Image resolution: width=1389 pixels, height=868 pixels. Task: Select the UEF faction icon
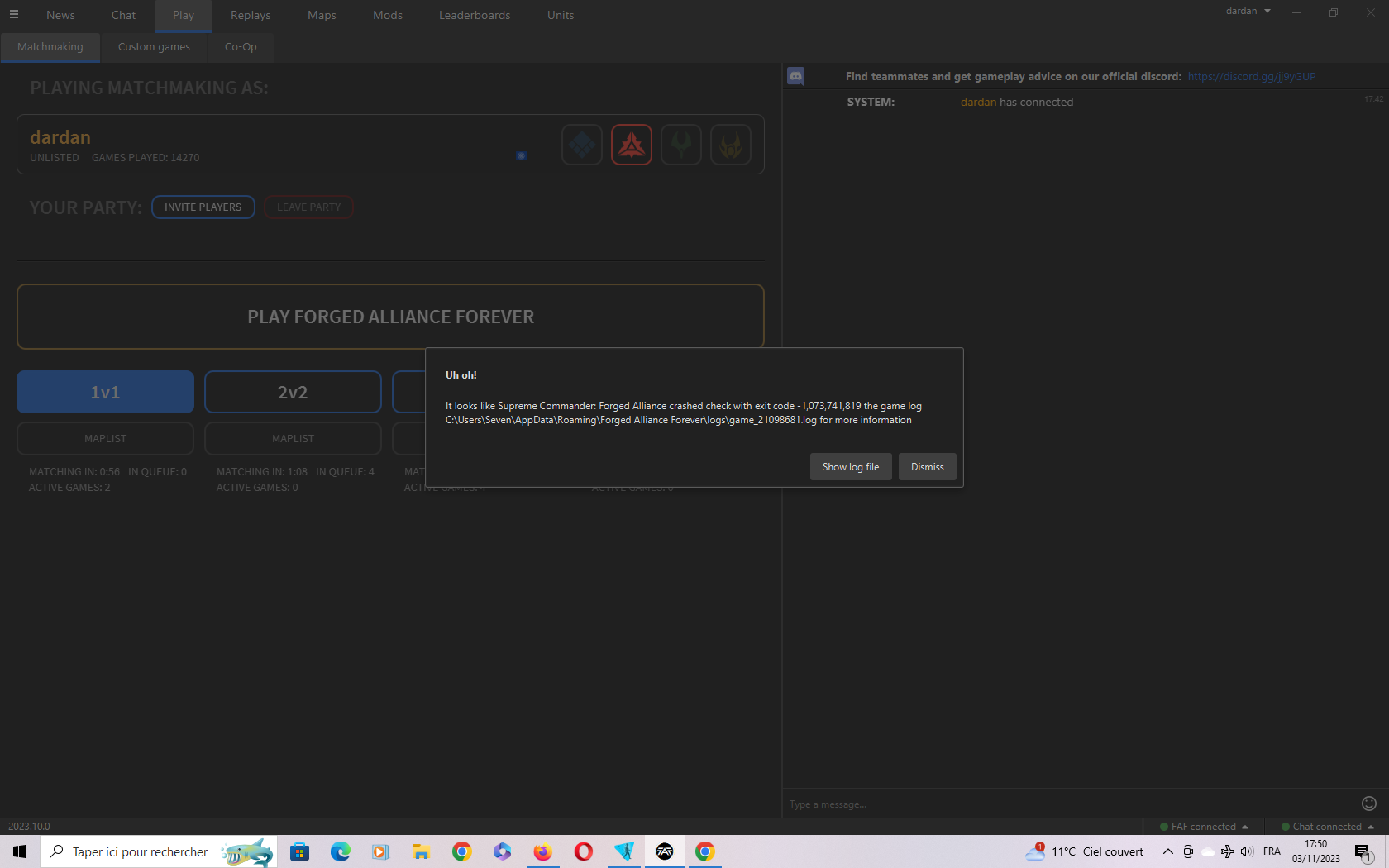click(582, 145)
